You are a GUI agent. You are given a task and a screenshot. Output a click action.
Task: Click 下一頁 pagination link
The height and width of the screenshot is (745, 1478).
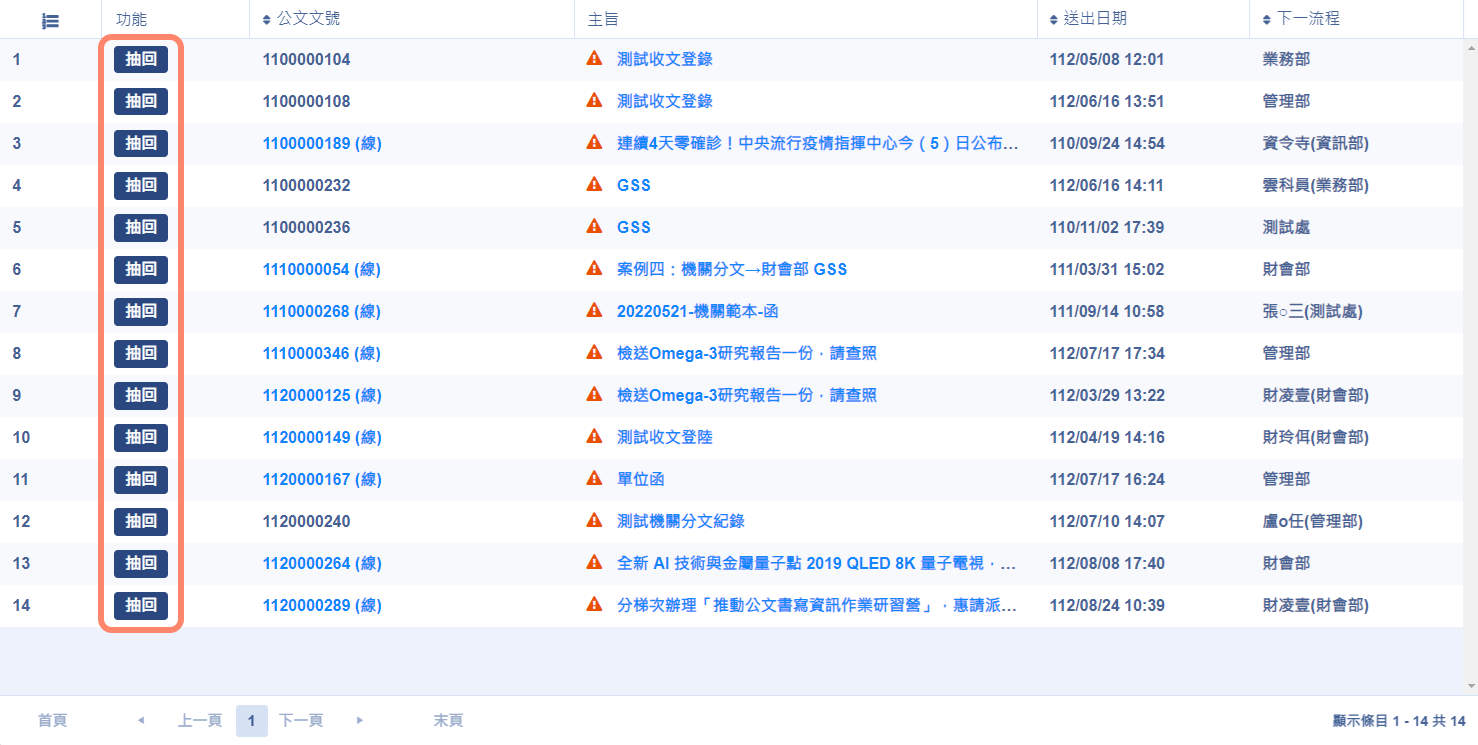(301, 720)
